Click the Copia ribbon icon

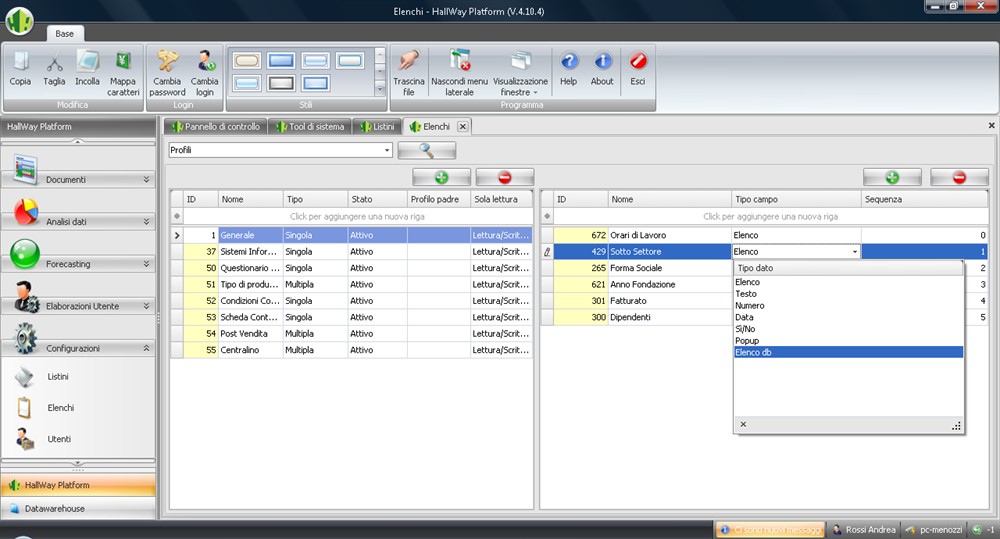pyautogui.click(x=20, y=68)
